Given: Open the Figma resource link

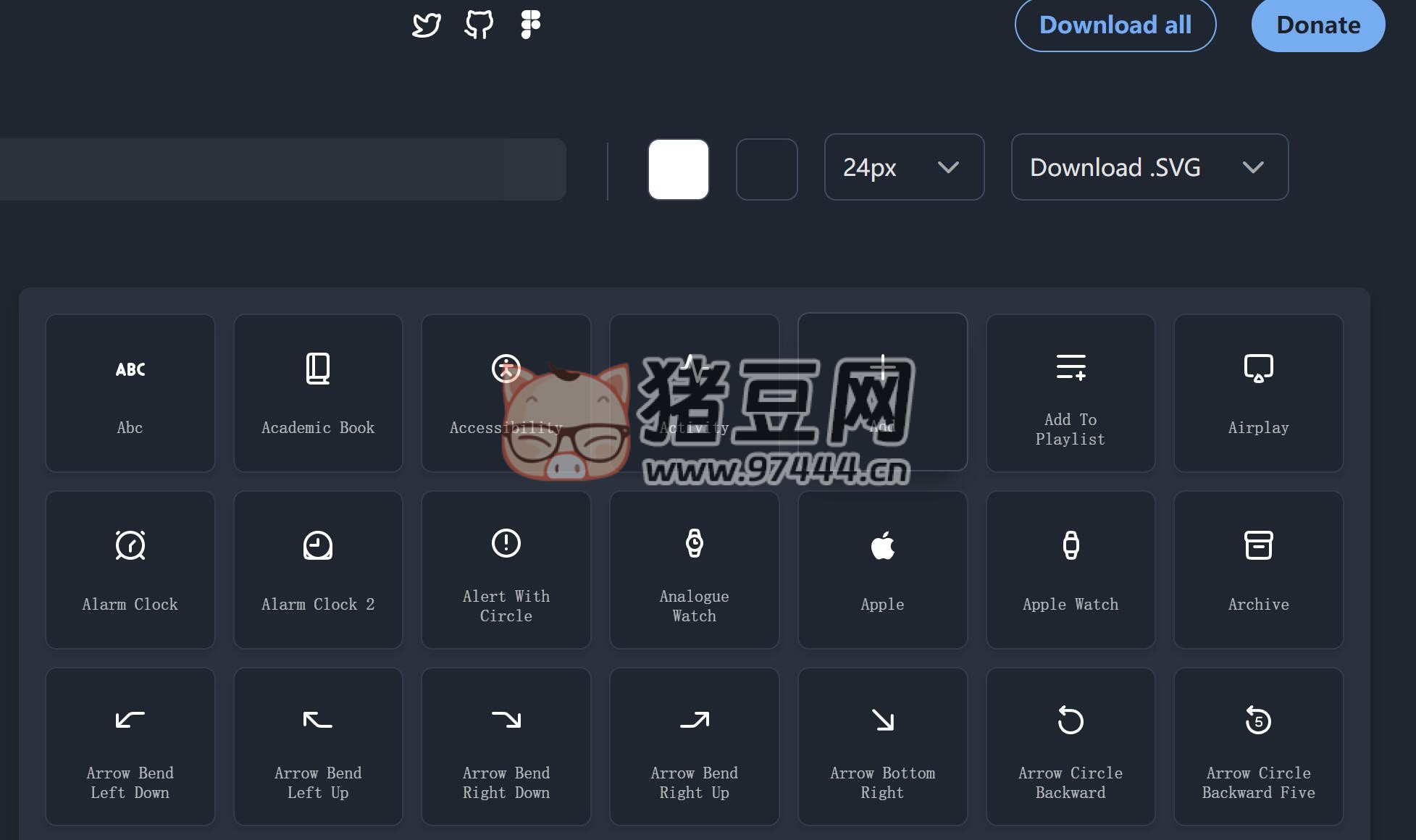Looking at the screenshot, I should pos(529,24).
